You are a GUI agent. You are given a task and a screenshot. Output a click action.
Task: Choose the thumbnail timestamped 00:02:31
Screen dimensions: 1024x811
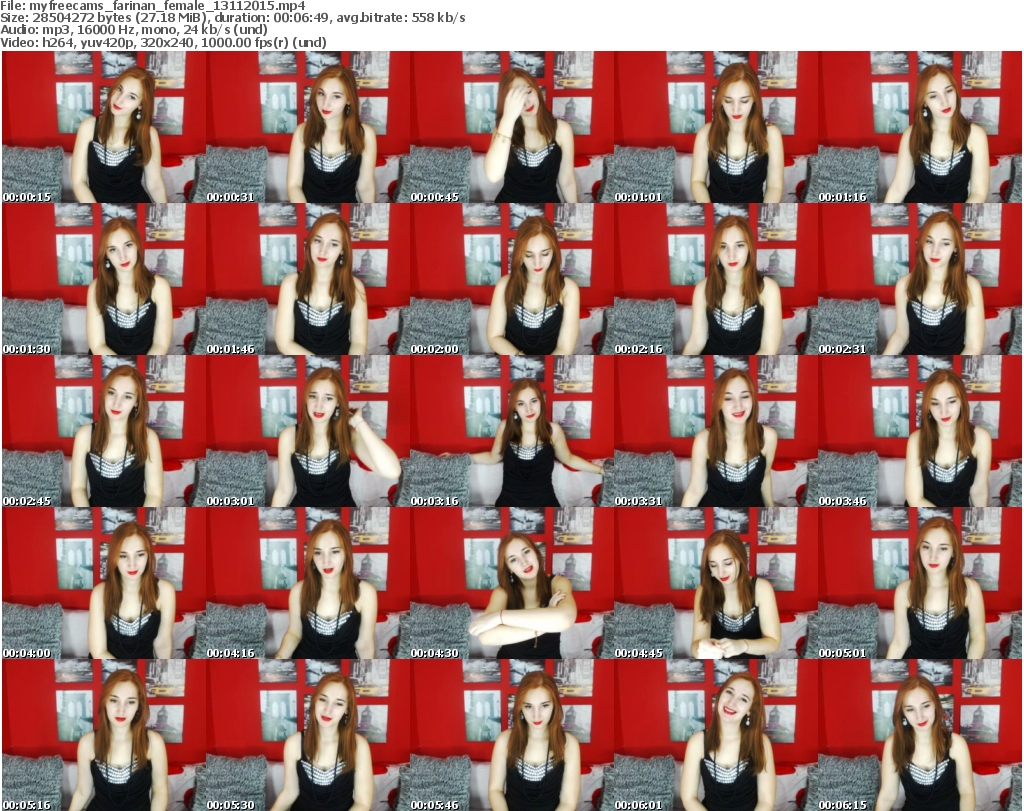[919, 279]
